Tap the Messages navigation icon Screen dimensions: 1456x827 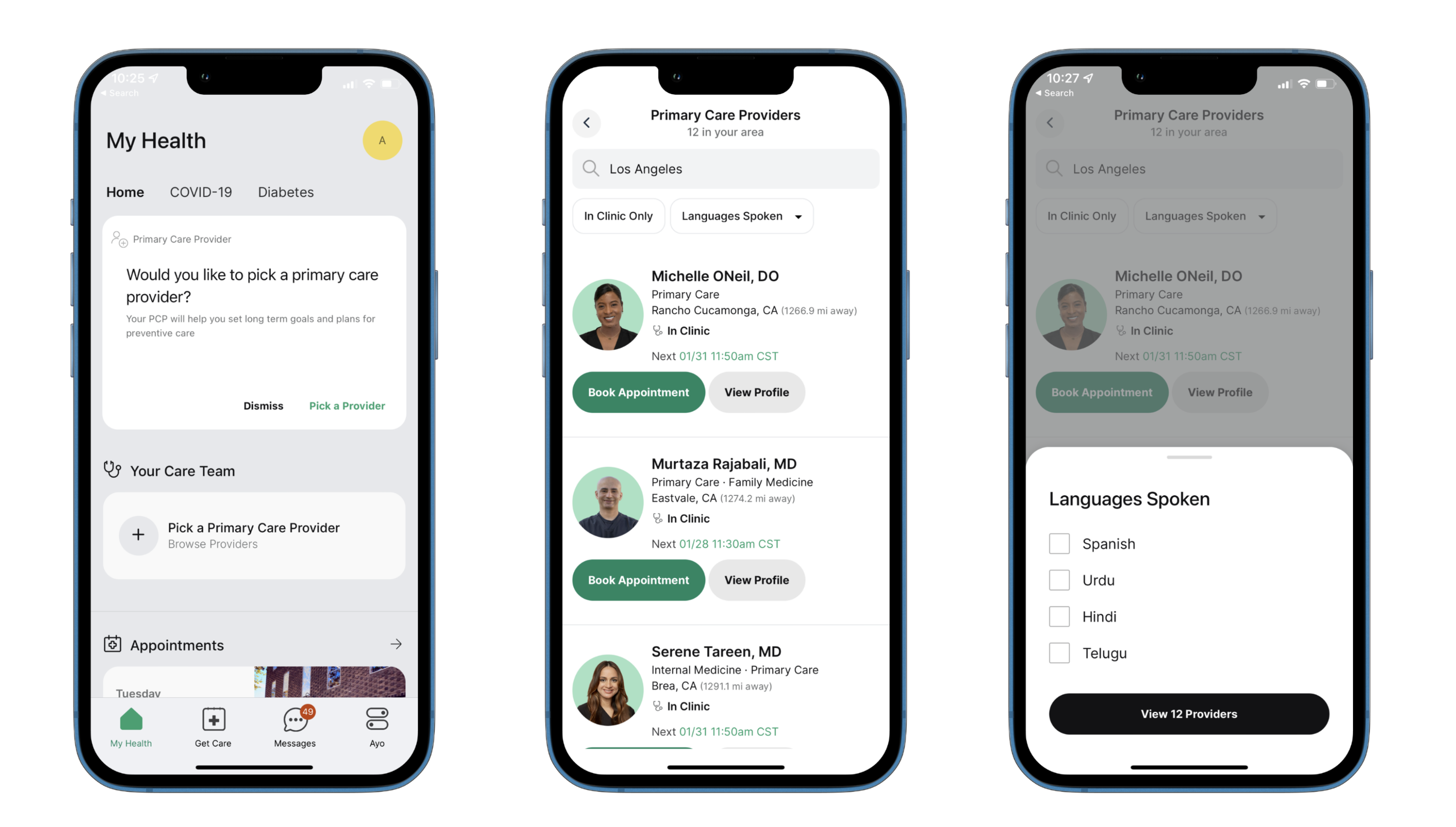(294, 720)
